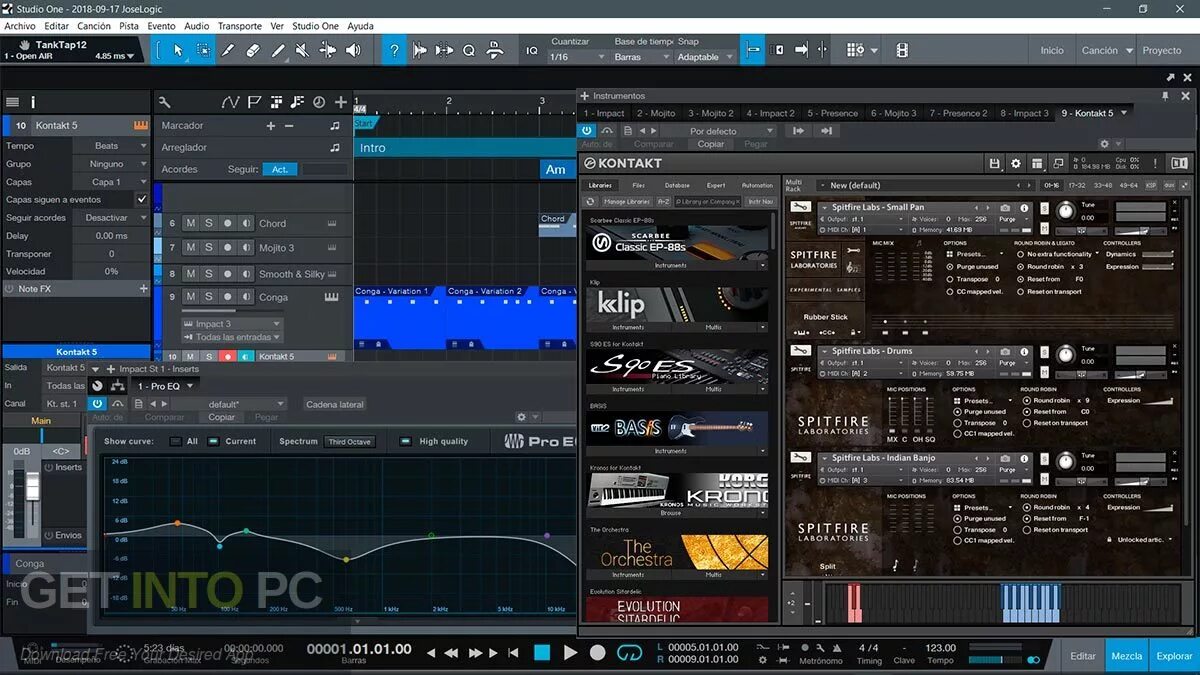Open Kontakt Files browser tab
This screenshot has width=1200, height=675.
(x=638, y=185)
